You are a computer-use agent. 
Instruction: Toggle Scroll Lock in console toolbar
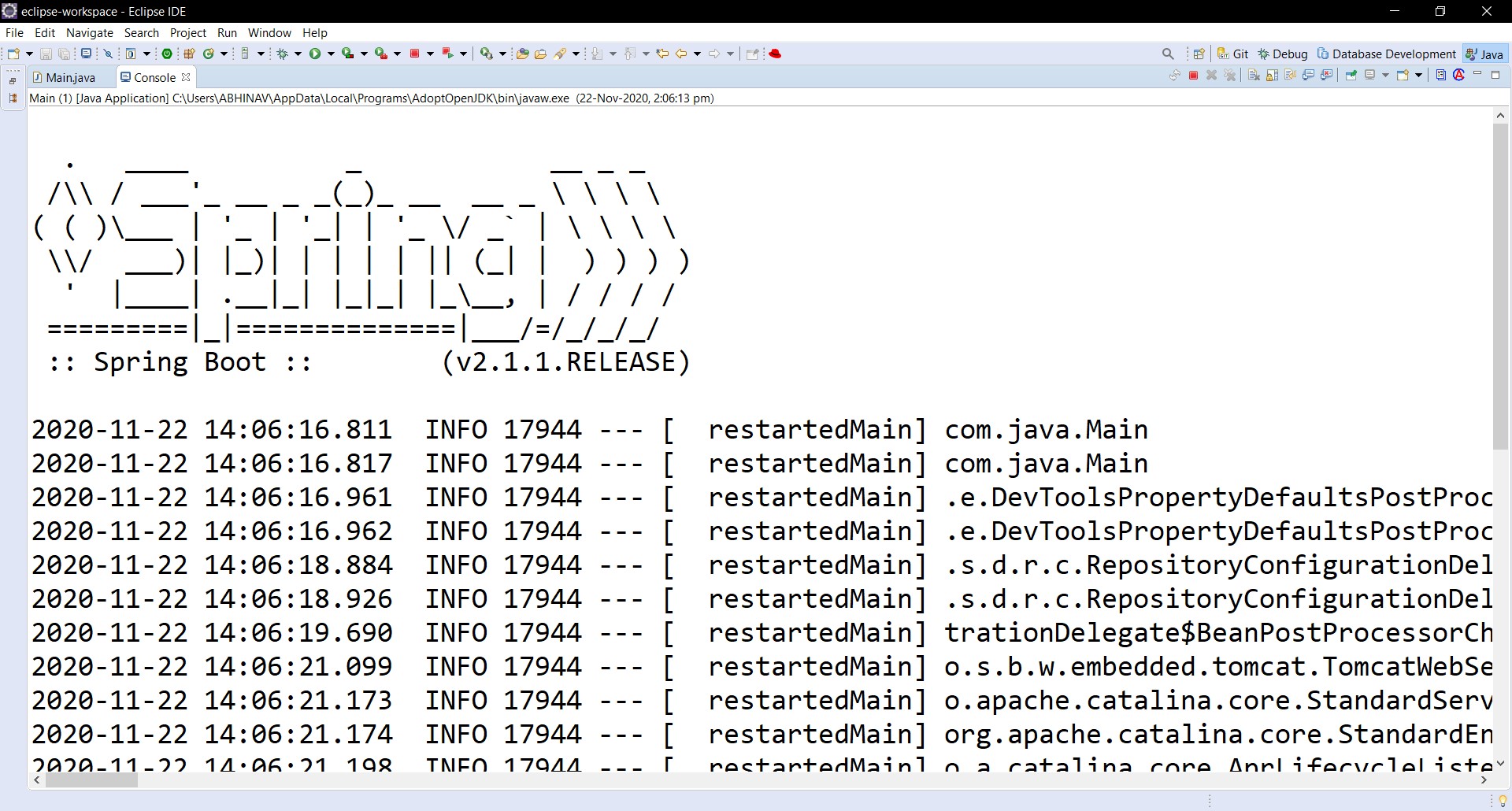(x=1272, y=76)
